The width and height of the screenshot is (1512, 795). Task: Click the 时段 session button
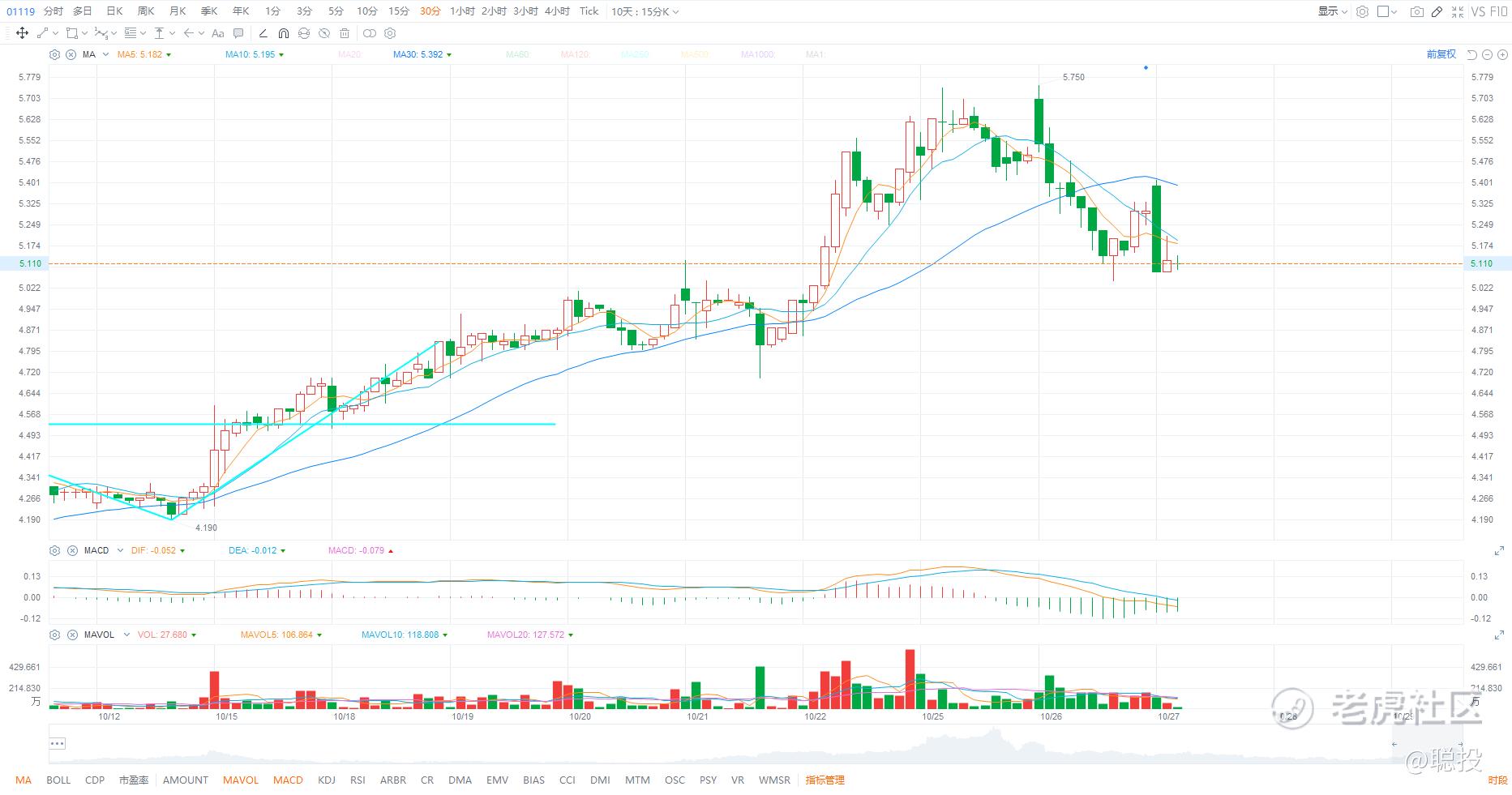(x=1497, y=780)
